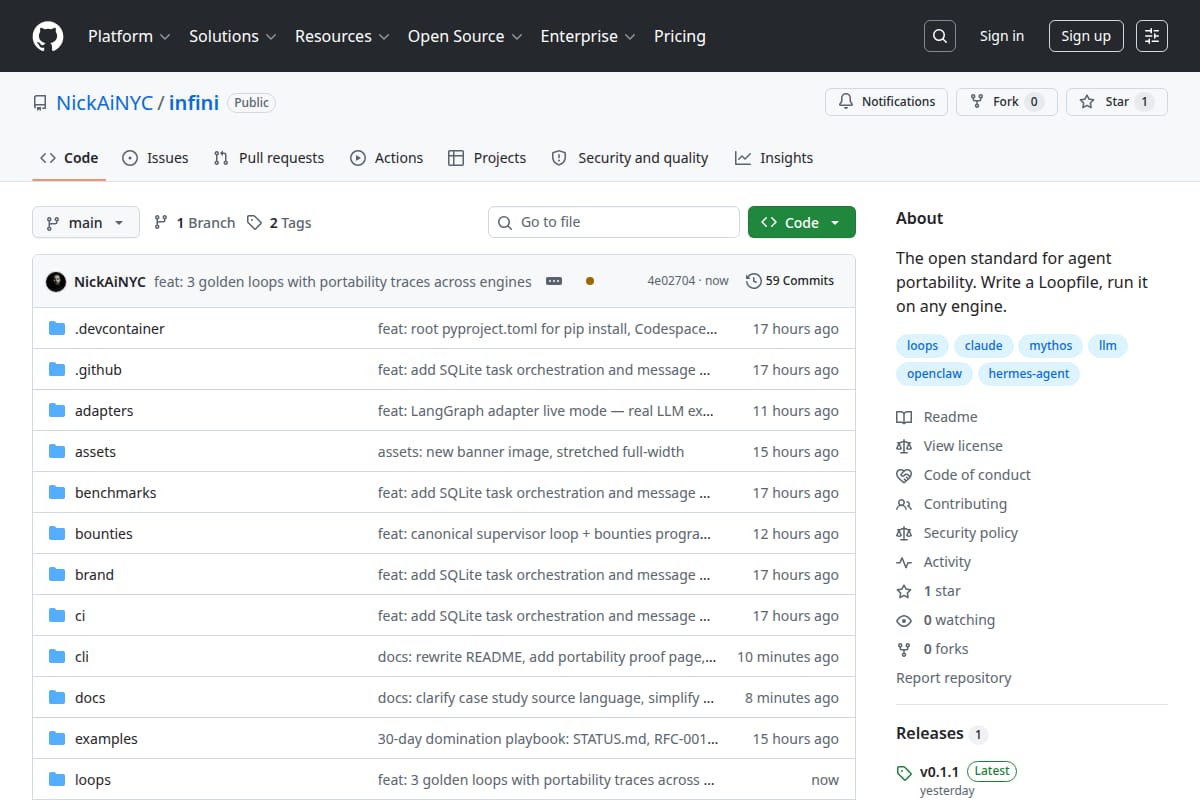
Task: Click the loops folder icon
Action: tap(57, 780)
